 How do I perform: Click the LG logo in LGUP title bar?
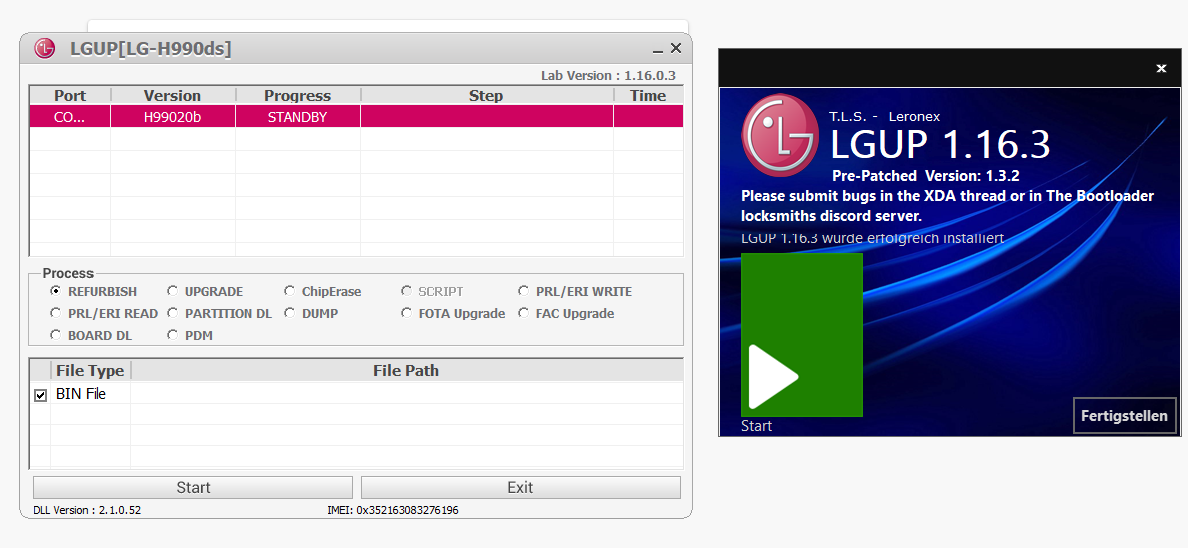point(45,49)
